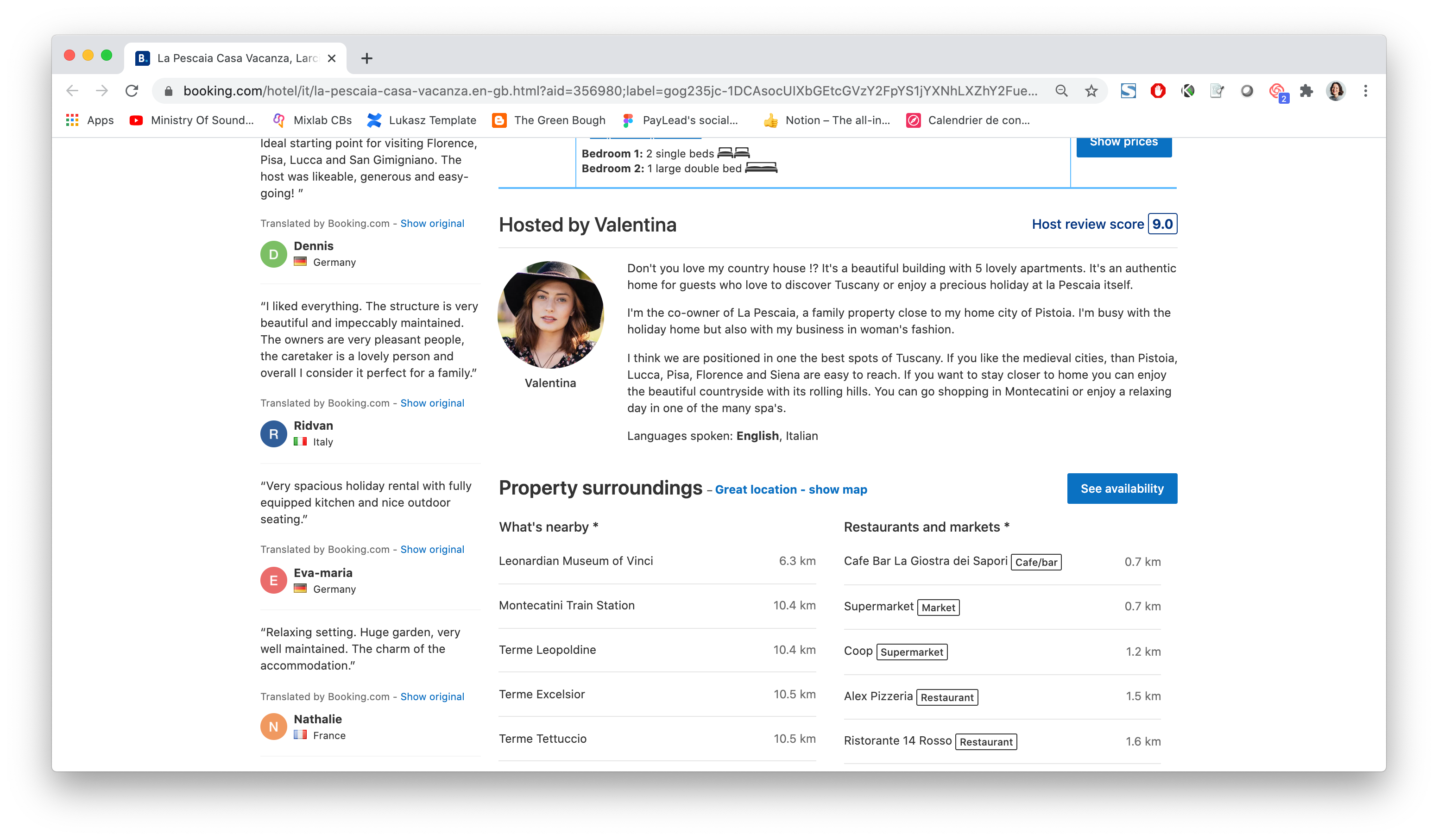Click the browser back arrow
This screenshot has width=1438, height=840.
(x=72, y=91)
